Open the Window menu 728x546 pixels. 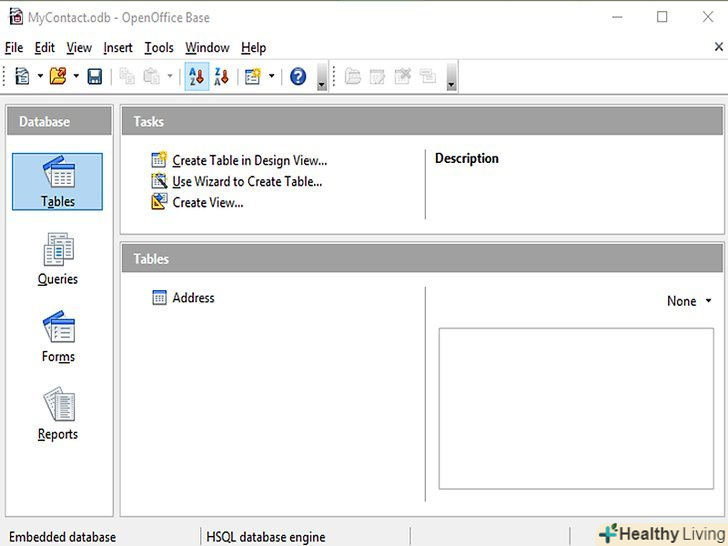[x=207, y=47]
